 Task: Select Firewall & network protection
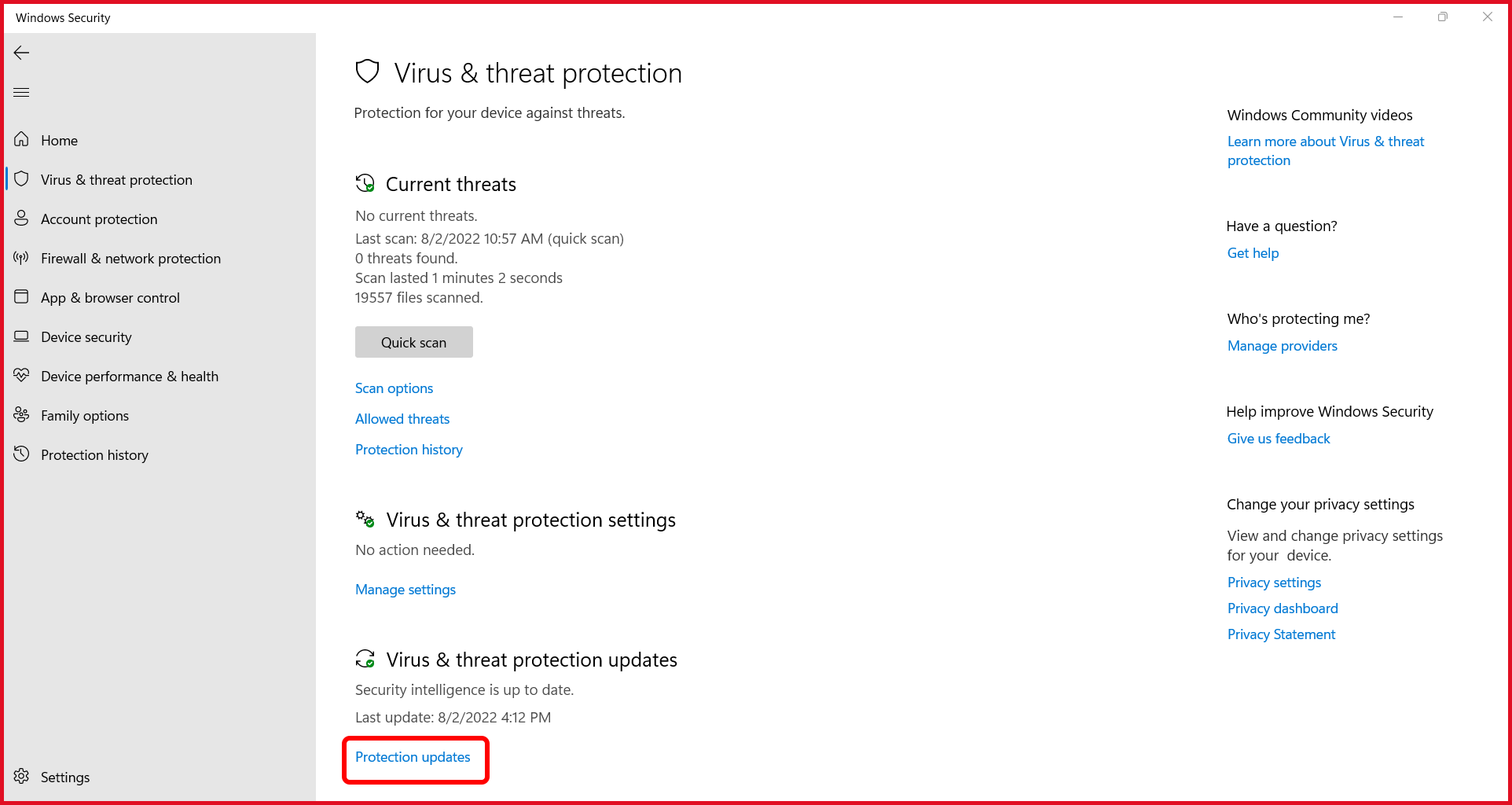click(x=130, y=258)
